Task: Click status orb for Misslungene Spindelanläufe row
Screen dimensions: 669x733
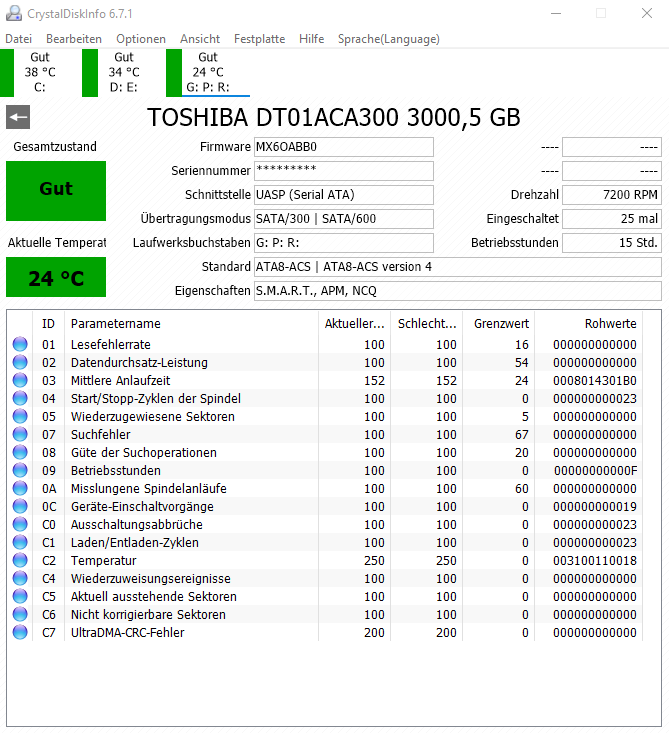Action: point(20,489)
